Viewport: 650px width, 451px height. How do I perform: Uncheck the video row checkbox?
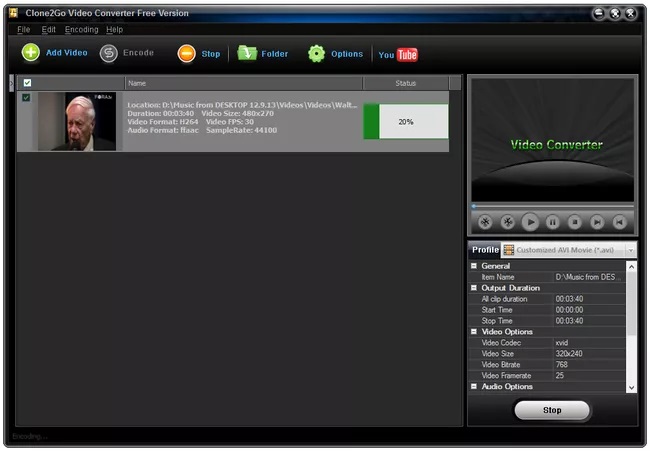(26, 97)
